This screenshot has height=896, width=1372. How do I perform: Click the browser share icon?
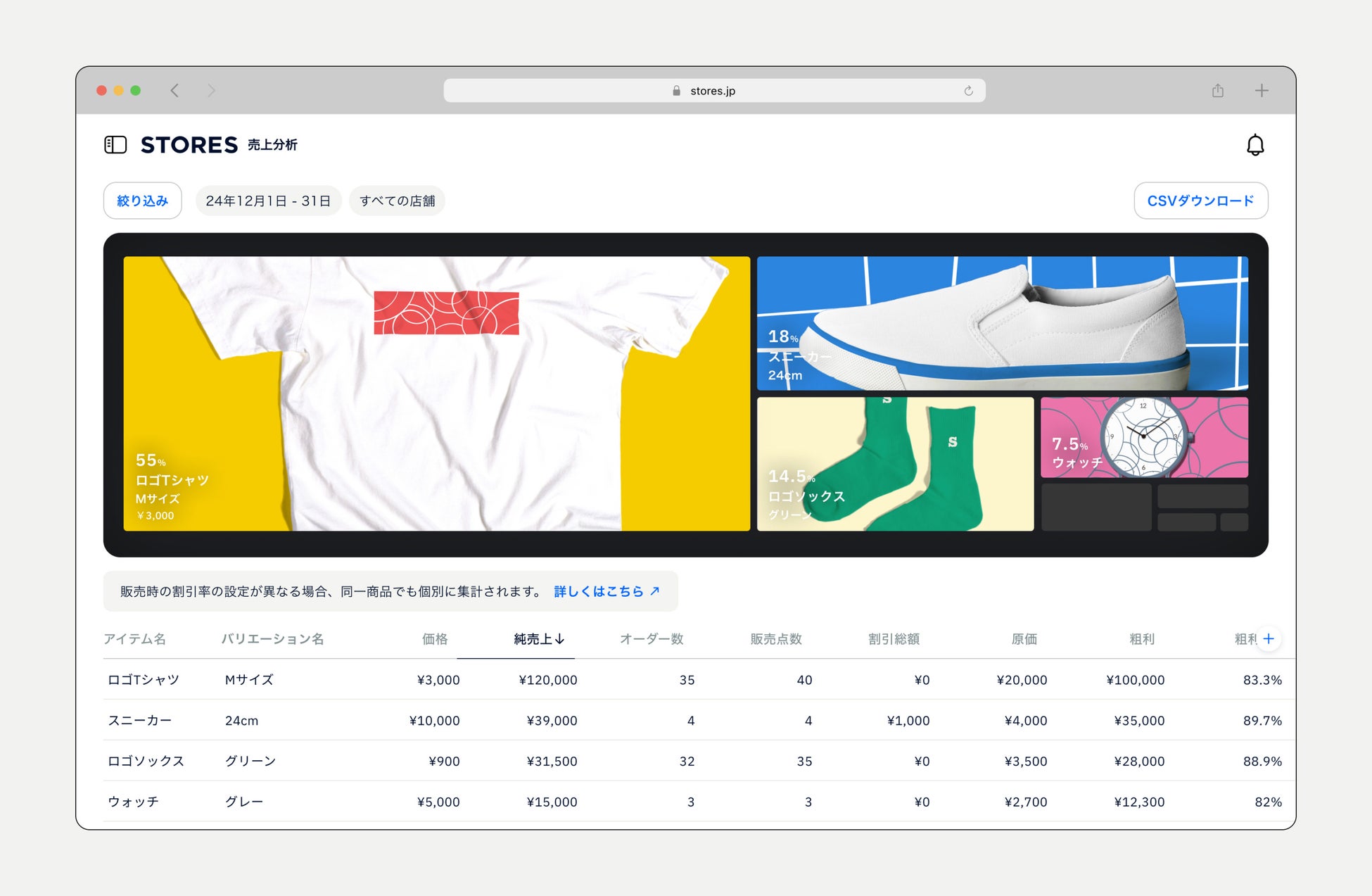click(x=1218, y=90)
